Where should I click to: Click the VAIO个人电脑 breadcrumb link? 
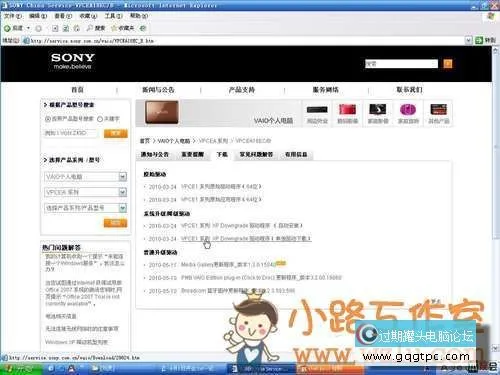point(173,141)
